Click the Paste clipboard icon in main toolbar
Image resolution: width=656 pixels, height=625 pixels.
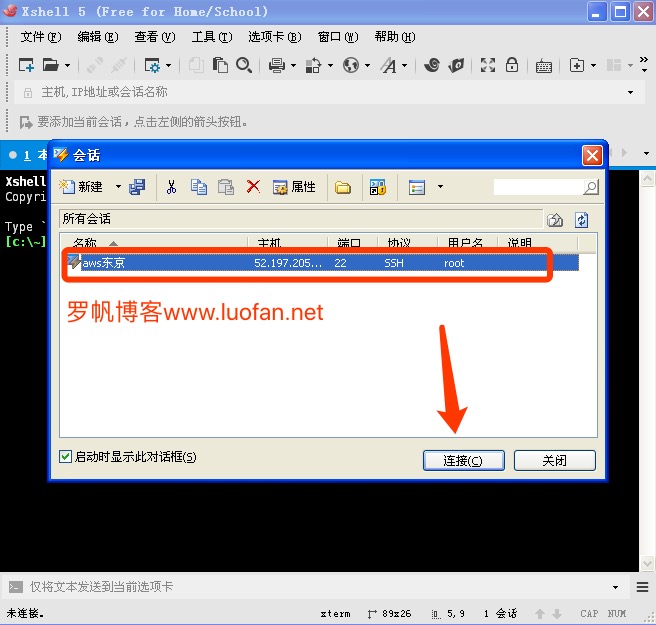tap(220, 65)
